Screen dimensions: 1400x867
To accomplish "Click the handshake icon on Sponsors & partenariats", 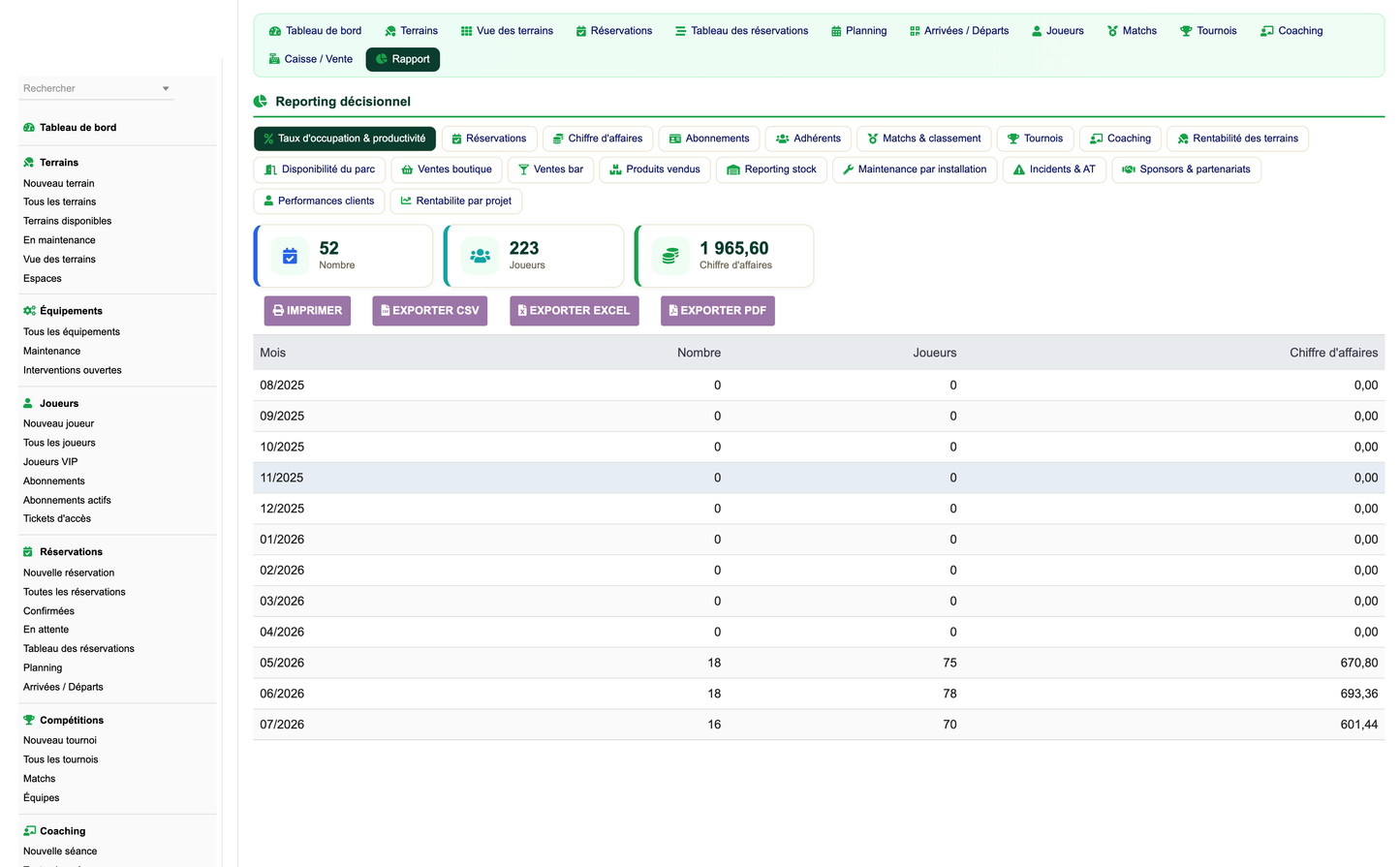I will [1129, 170].
